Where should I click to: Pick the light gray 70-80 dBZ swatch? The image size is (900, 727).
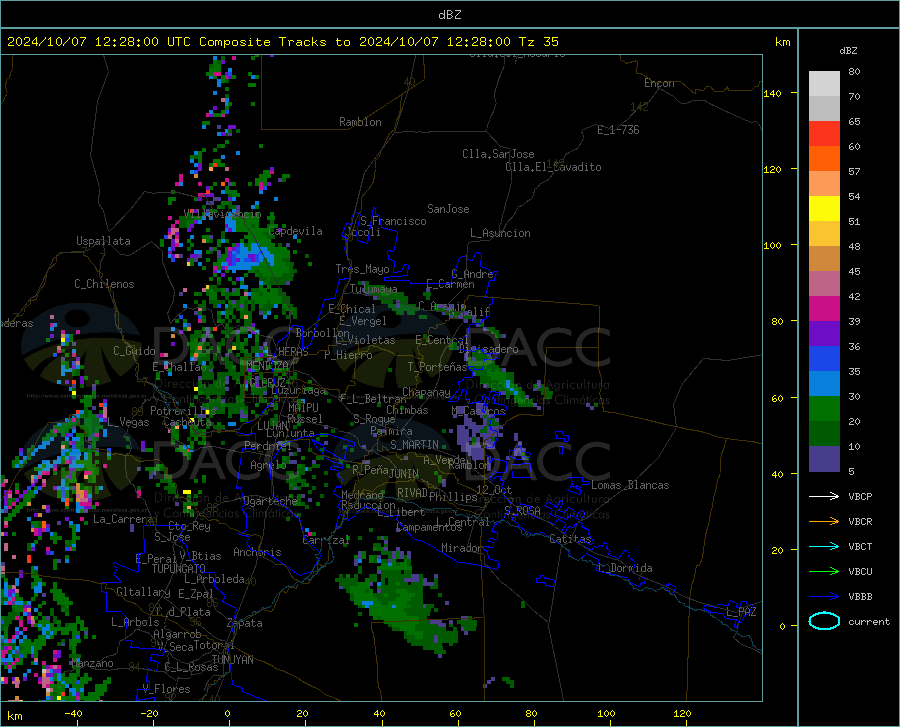point(824,84)
